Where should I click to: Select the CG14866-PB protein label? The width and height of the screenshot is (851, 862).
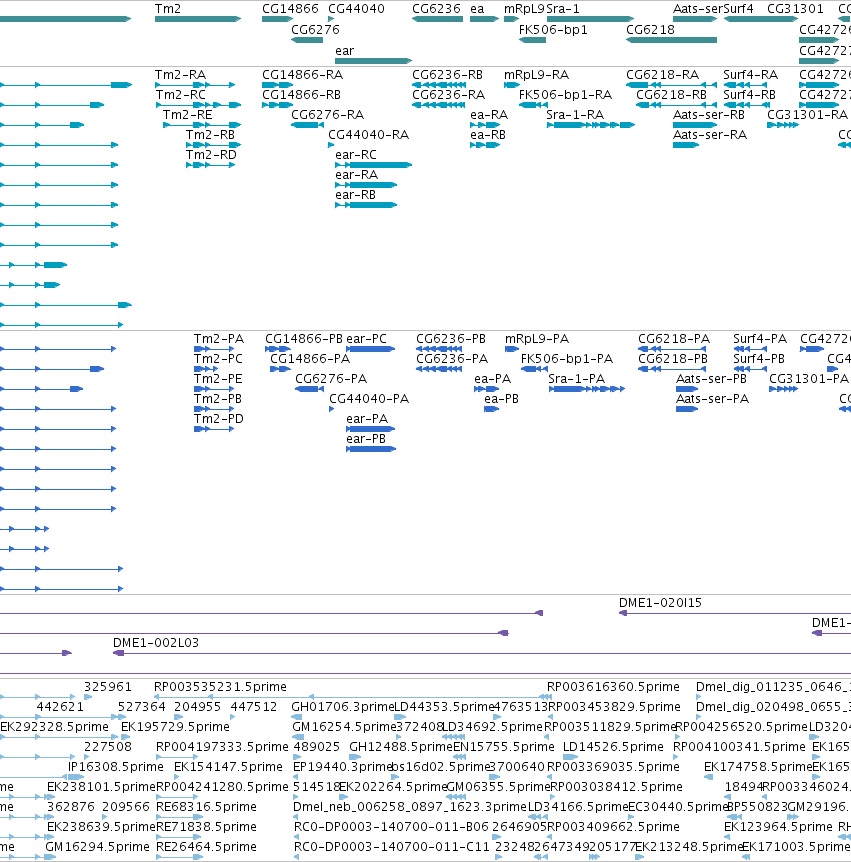[303, 339]
